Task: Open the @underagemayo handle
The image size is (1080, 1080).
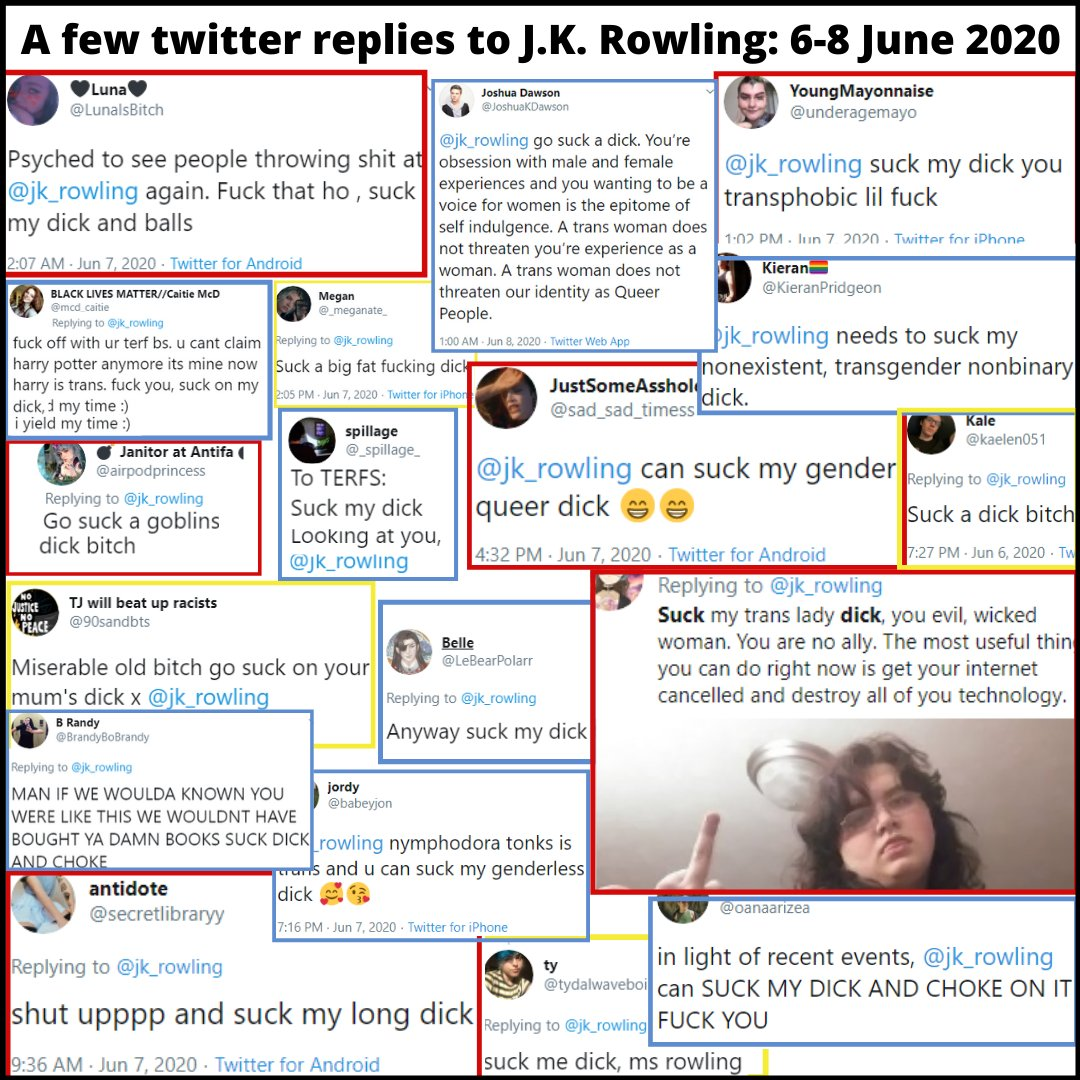Action: tap(853, 112)
